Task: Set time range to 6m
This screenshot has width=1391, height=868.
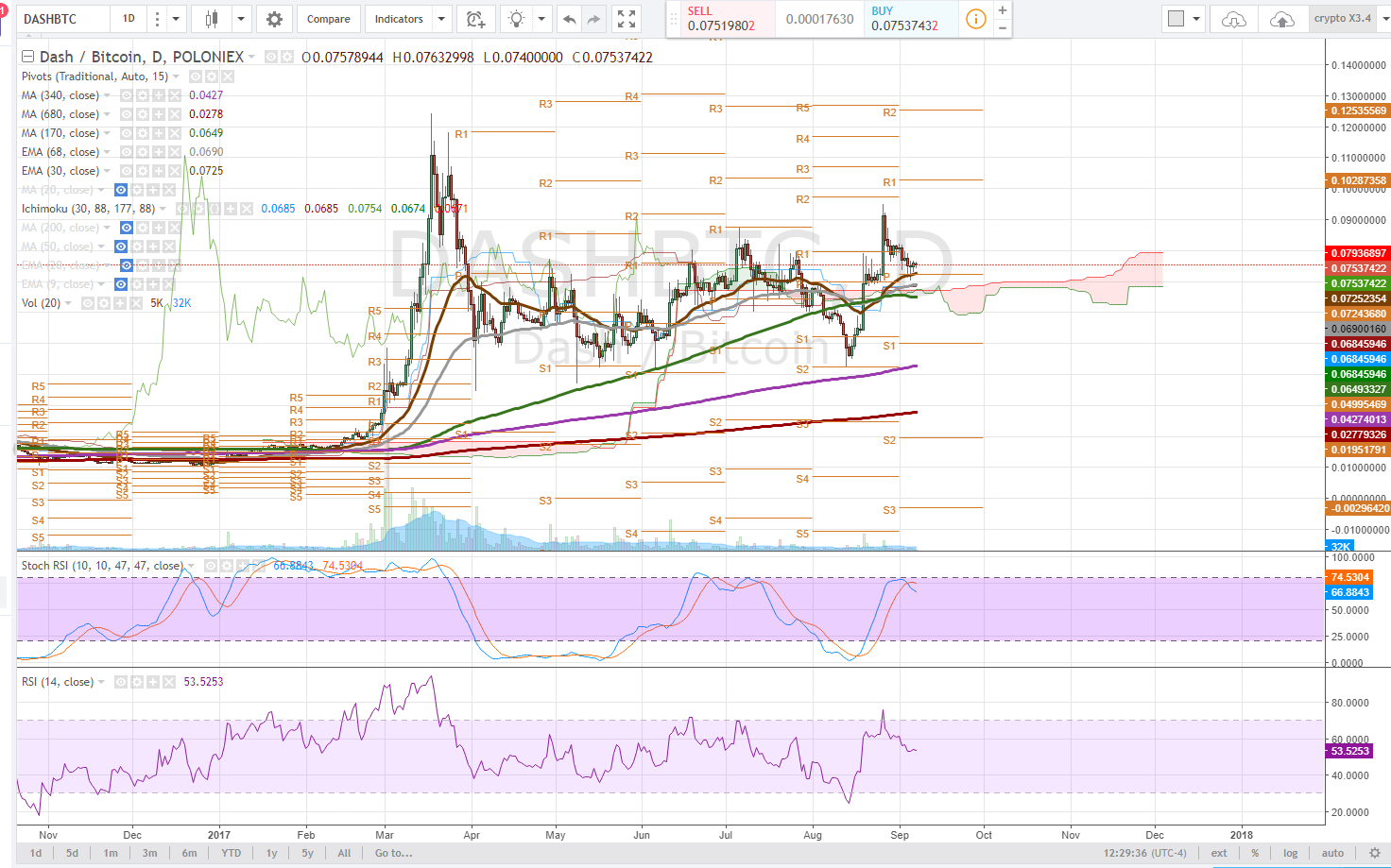Action: [189, 853]
